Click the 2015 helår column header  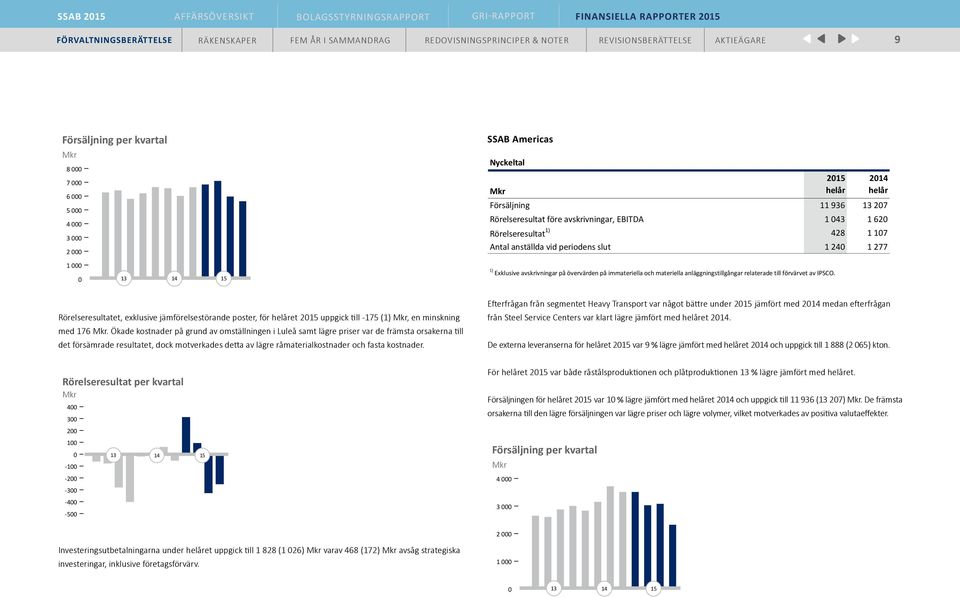point(835,184)
